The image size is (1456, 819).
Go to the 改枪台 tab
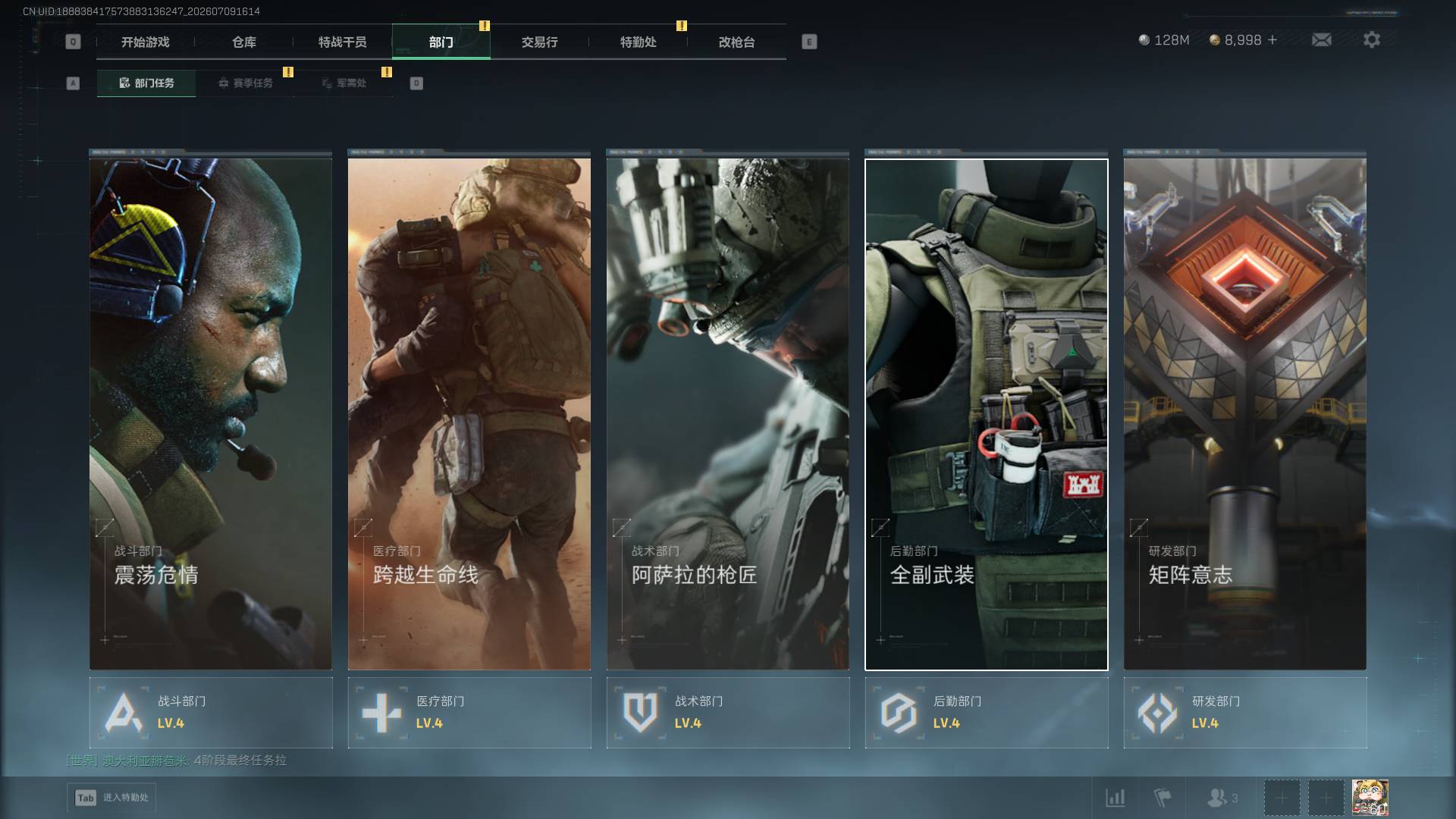(x=736, y=42)
